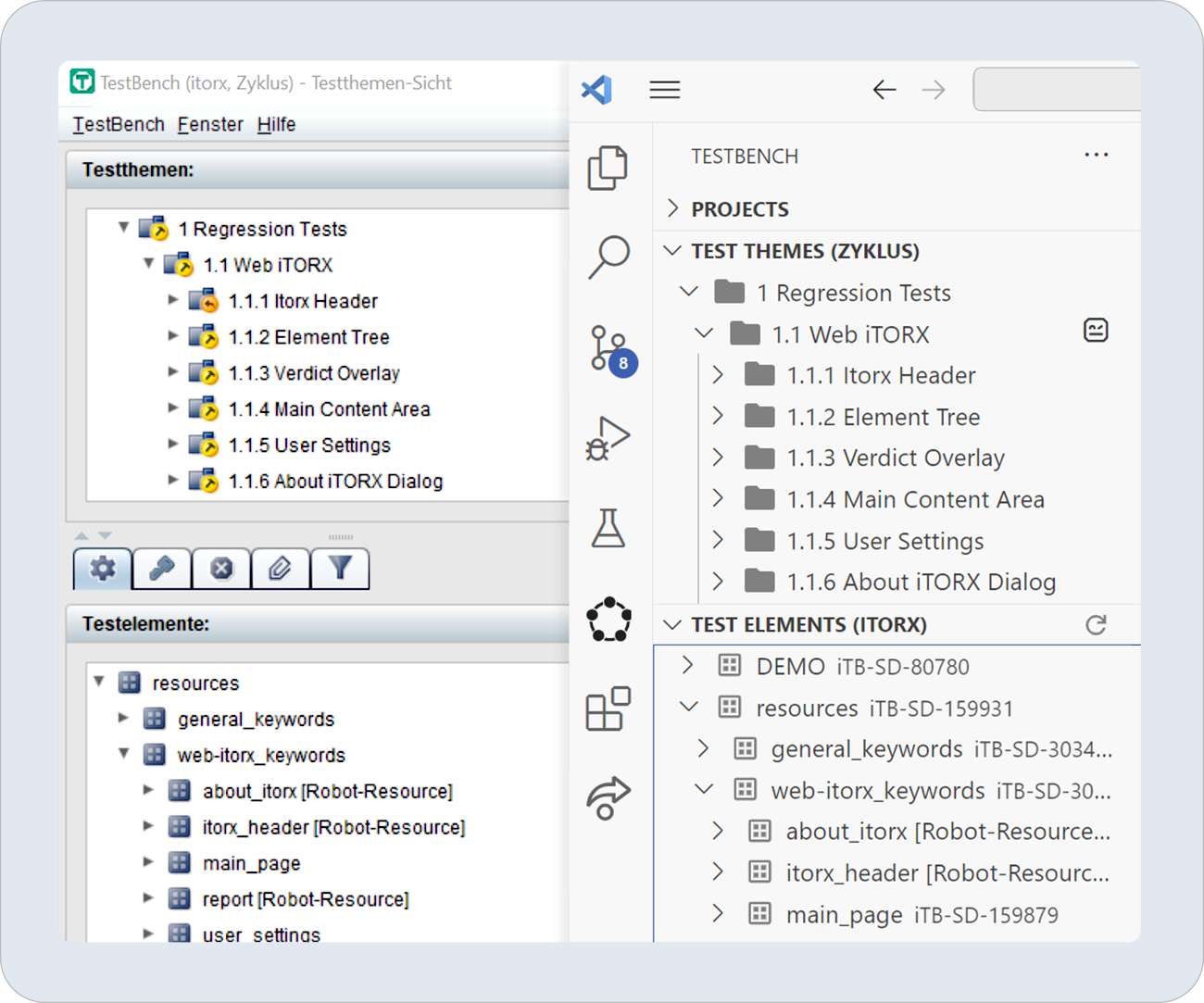Open the TestBench extension pentagon icon
1204x1003 pixels.
608,620
